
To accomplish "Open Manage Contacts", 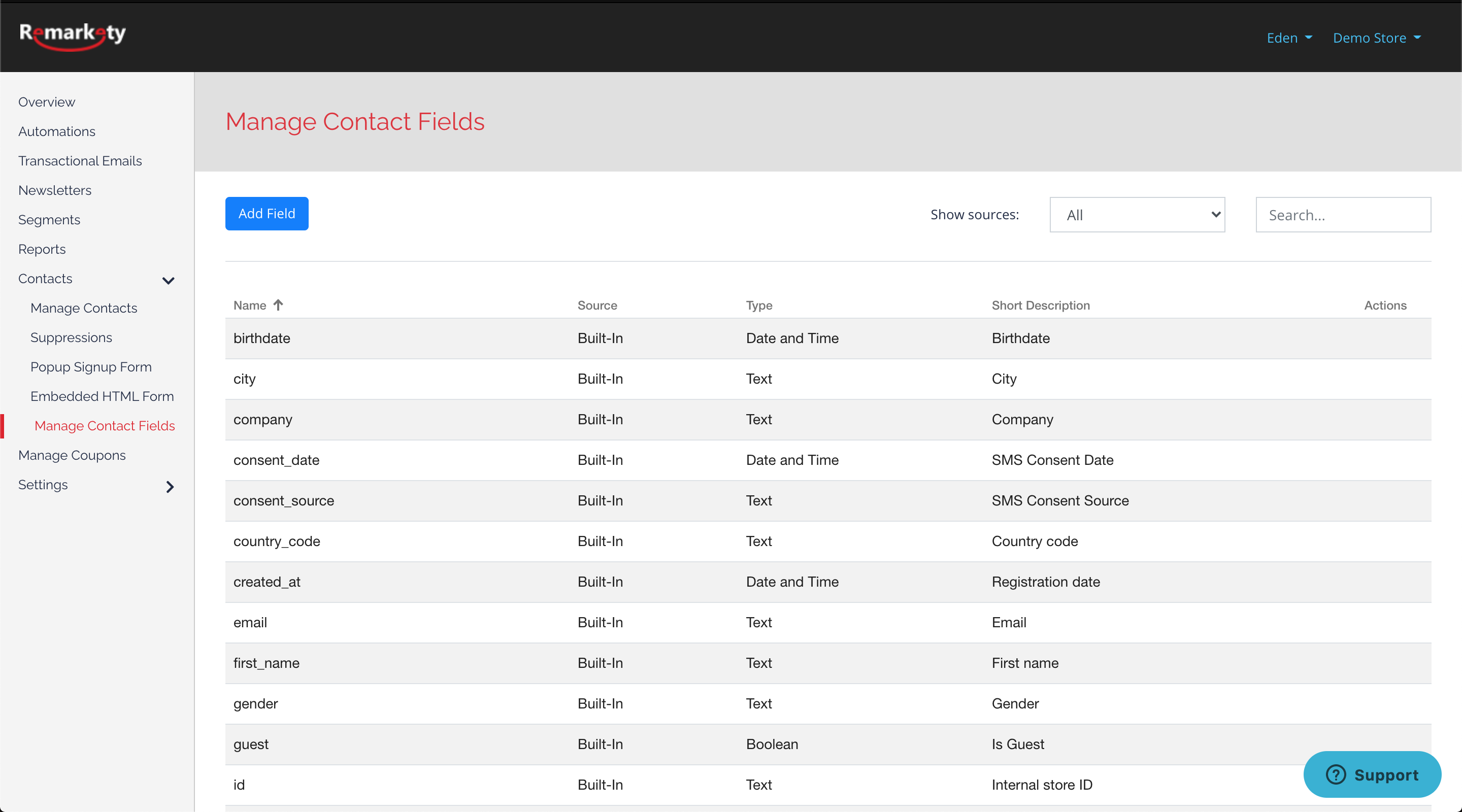I will tap(84, 308).
